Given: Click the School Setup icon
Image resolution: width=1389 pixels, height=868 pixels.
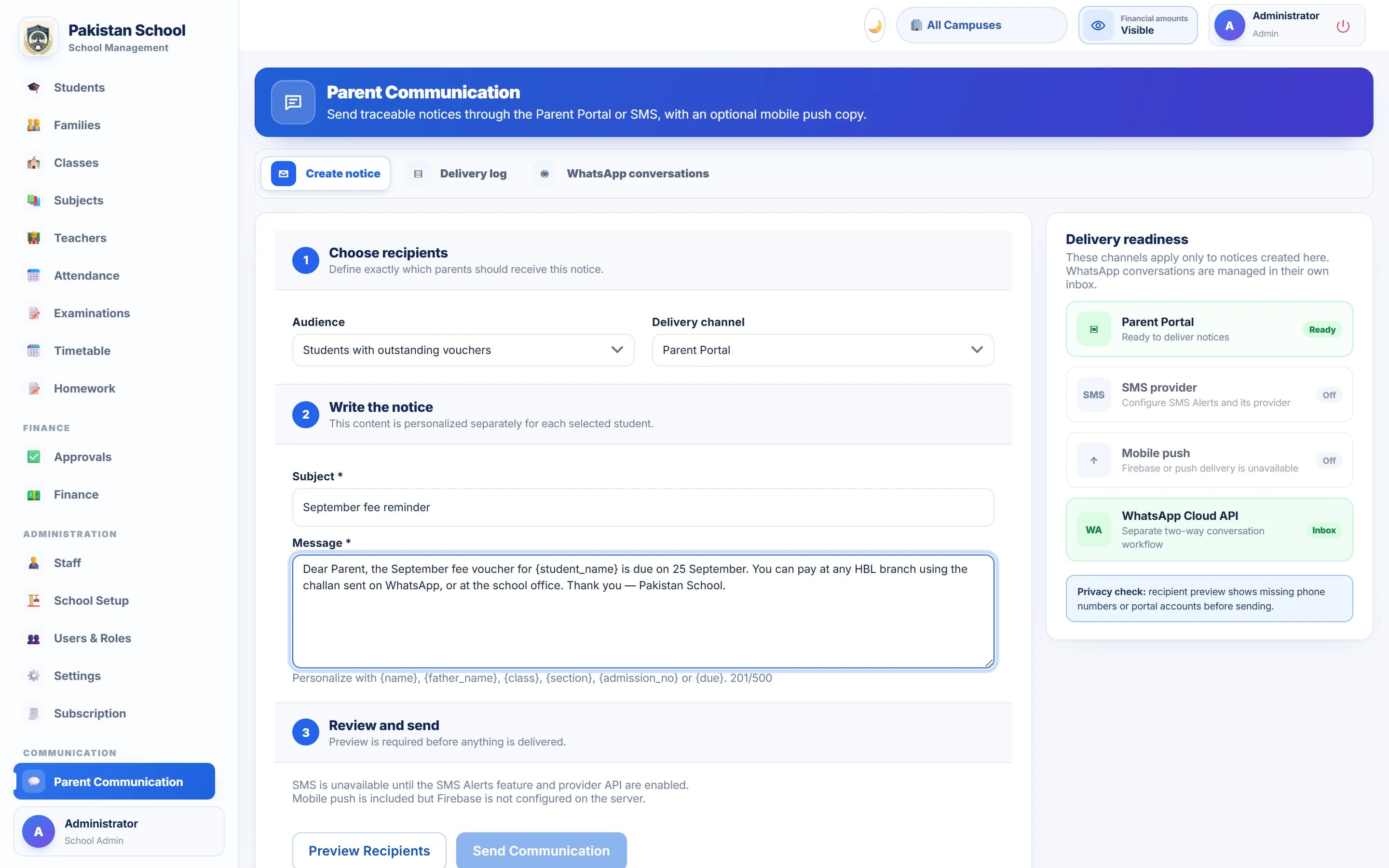Looking at the screenshot, I should pos(34,600).
